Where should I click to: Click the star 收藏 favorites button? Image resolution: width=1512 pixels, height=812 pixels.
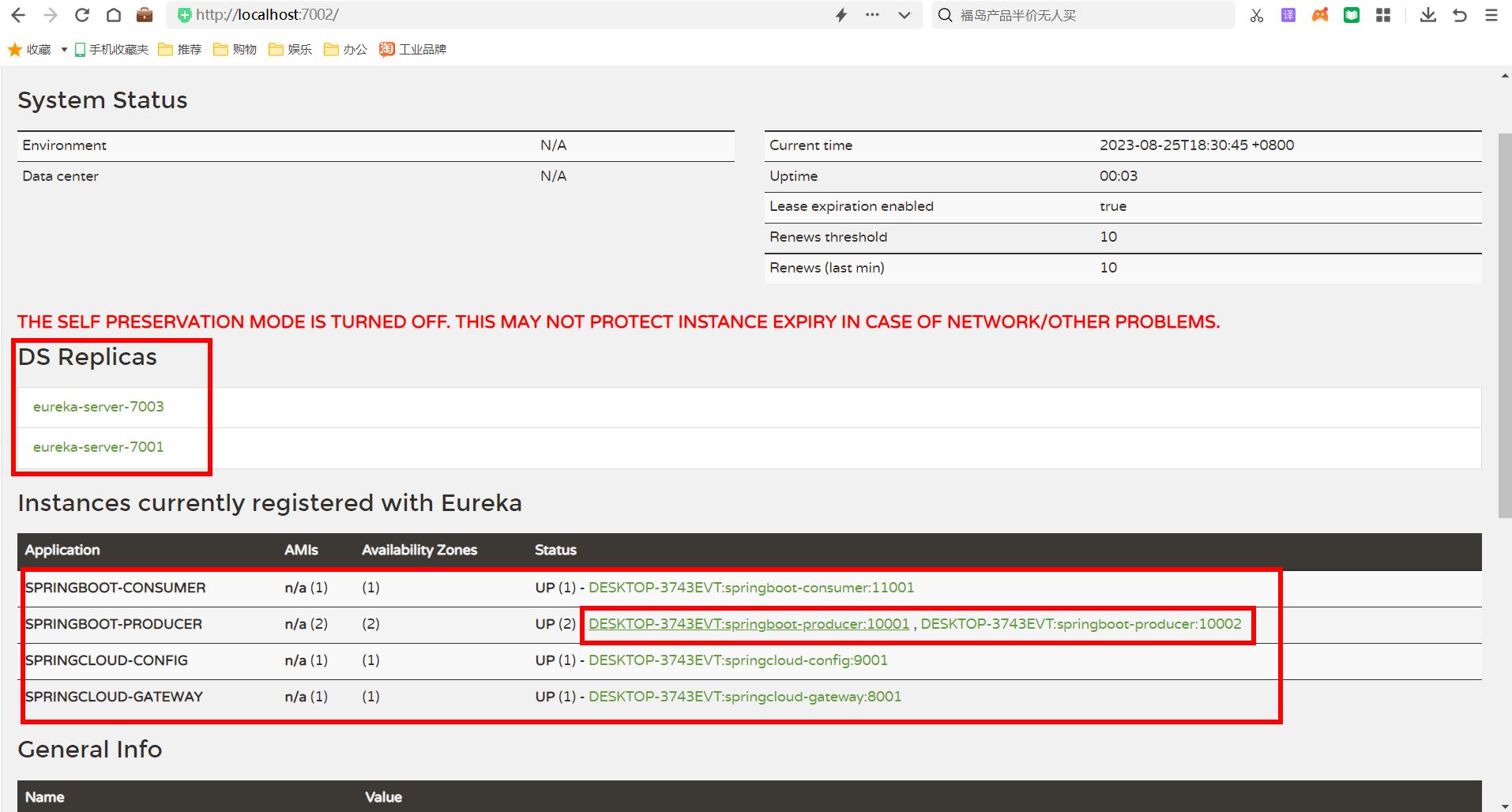(29, 50)
